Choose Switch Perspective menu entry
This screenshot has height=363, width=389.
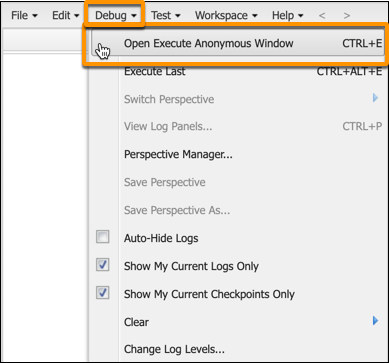[238, 99]
